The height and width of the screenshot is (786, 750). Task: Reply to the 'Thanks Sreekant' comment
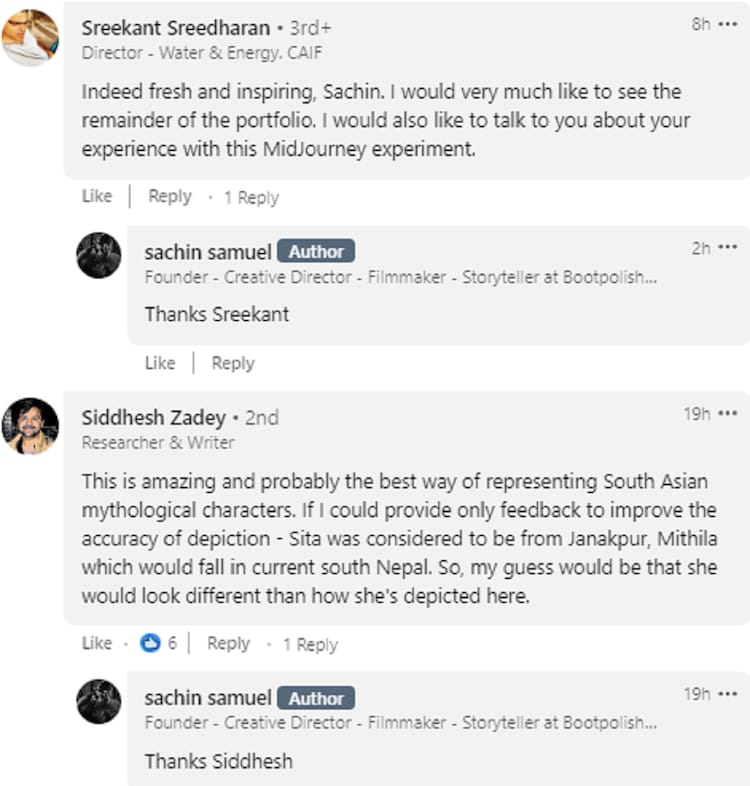point(233,363)
